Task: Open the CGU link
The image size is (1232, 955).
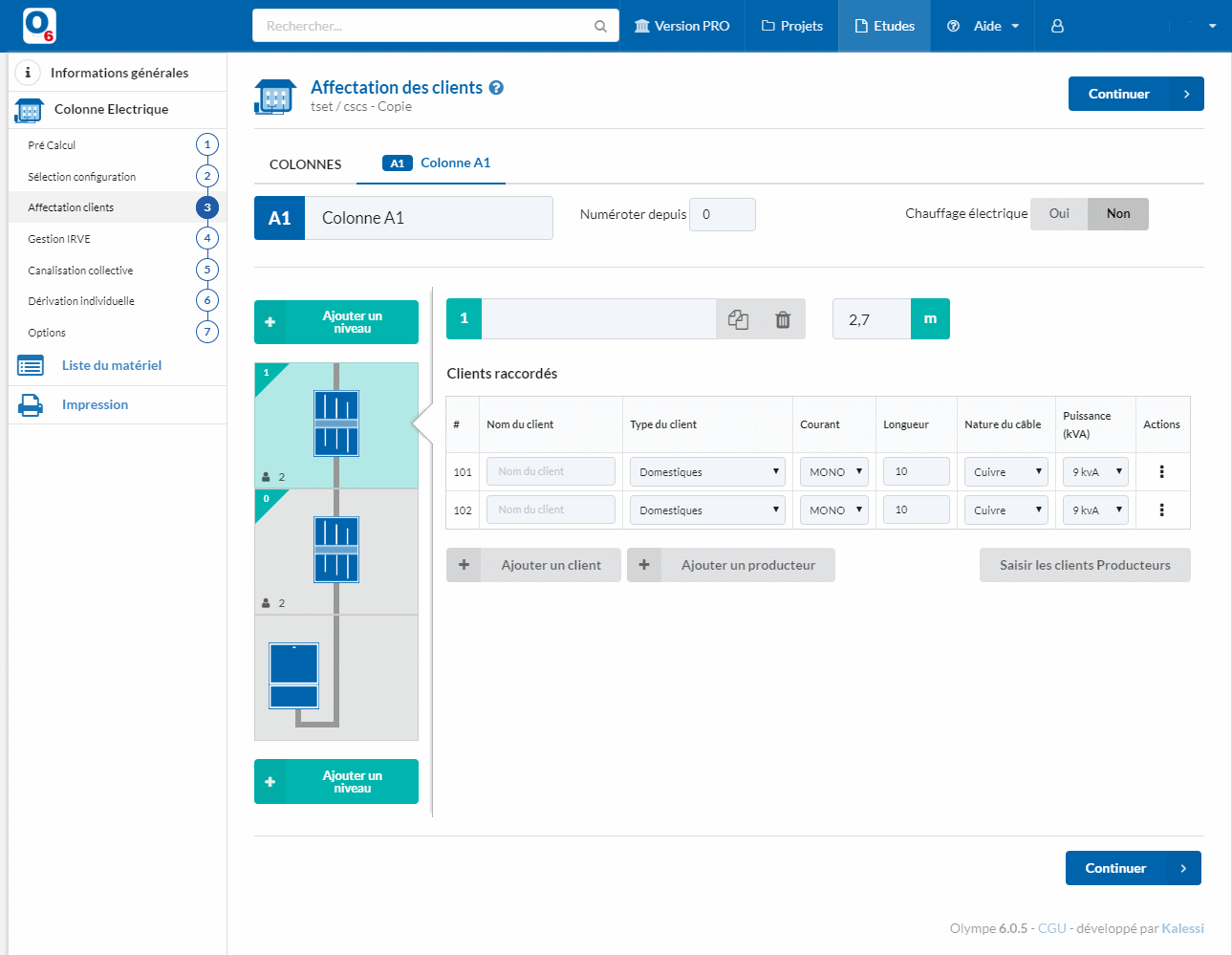Action: click(1051, 928)
